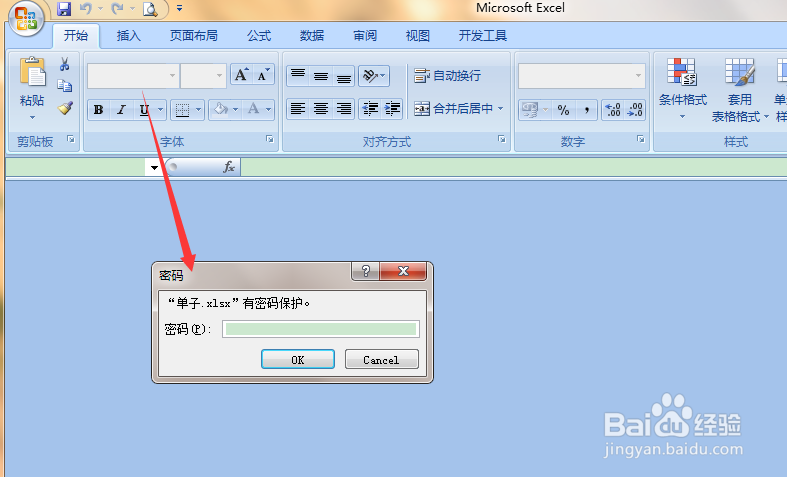This screenshot has height=477, width=787.
Task: Open the 剪贴板 group dialog launcher
Action: (x=71, y=139)
